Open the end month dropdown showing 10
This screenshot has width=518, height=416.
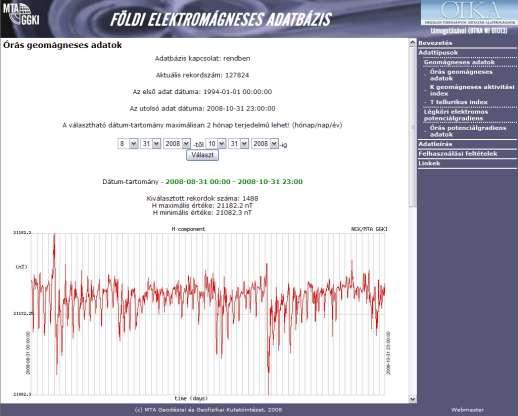coord(216,144)
